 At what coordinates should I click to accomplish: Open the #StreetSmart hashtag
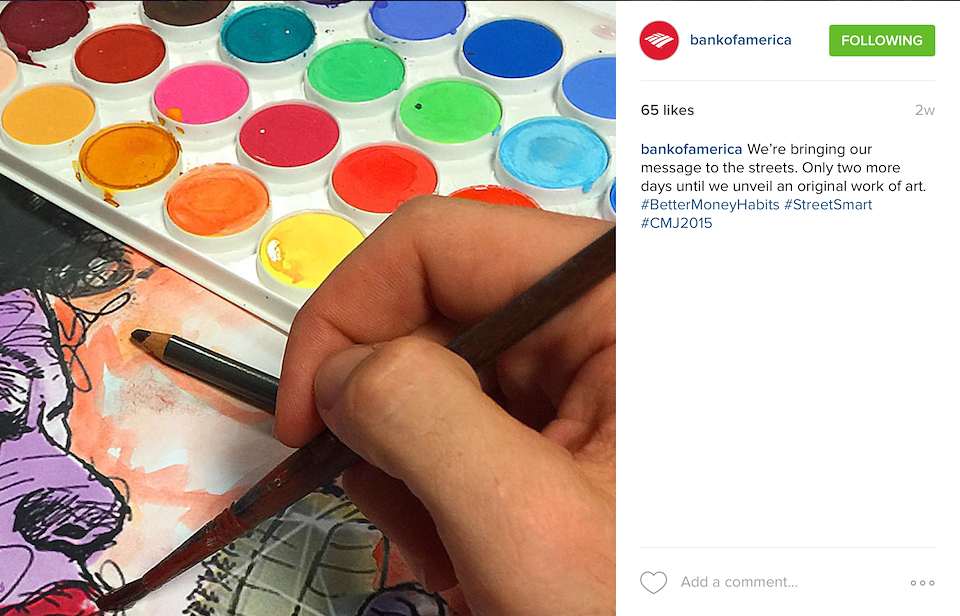point(828,205)
